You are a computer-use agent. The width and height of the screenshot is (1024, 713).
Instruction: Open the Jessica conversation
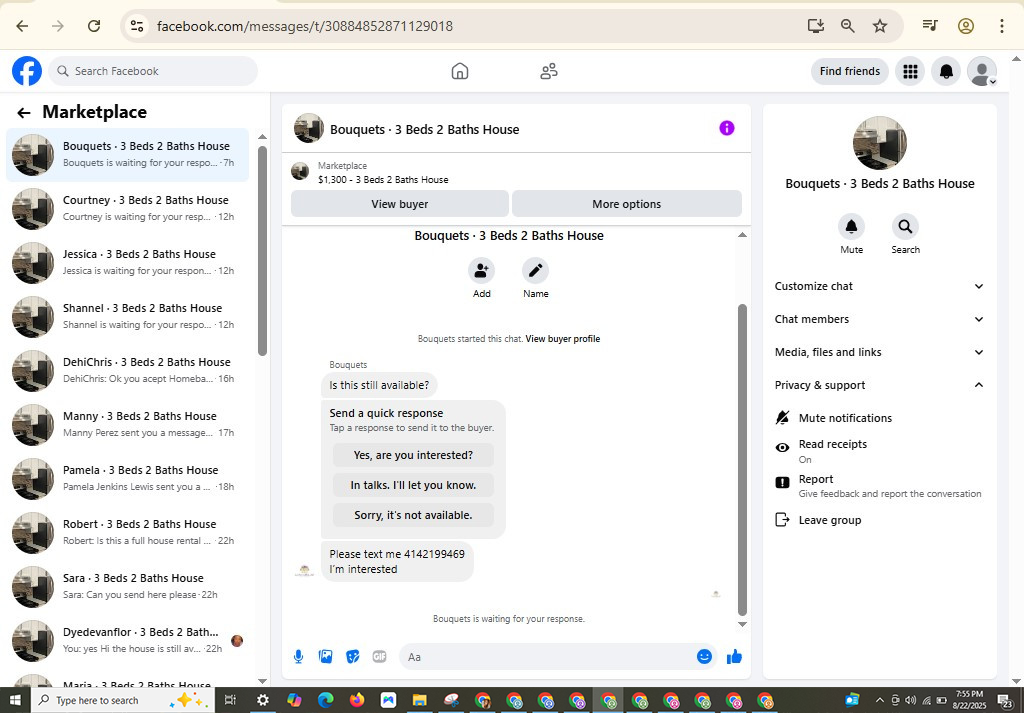tap(128, 262)
